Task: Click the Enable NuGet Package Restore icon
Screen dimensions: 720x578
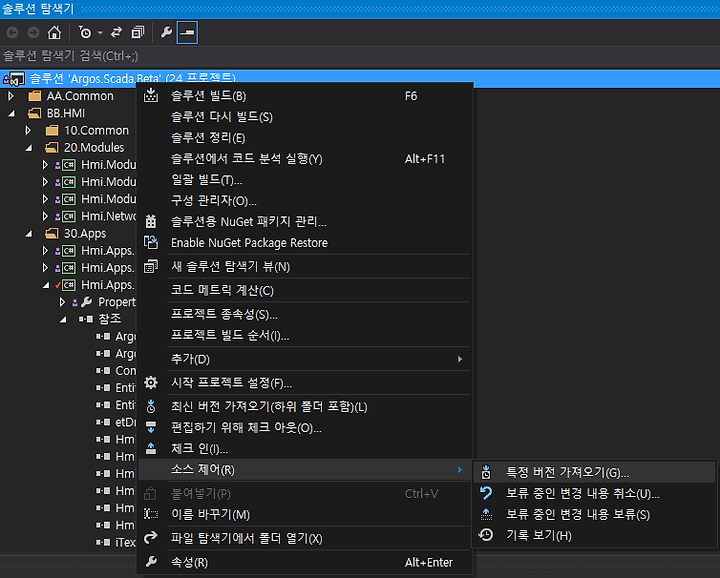Action: point(151,242)
